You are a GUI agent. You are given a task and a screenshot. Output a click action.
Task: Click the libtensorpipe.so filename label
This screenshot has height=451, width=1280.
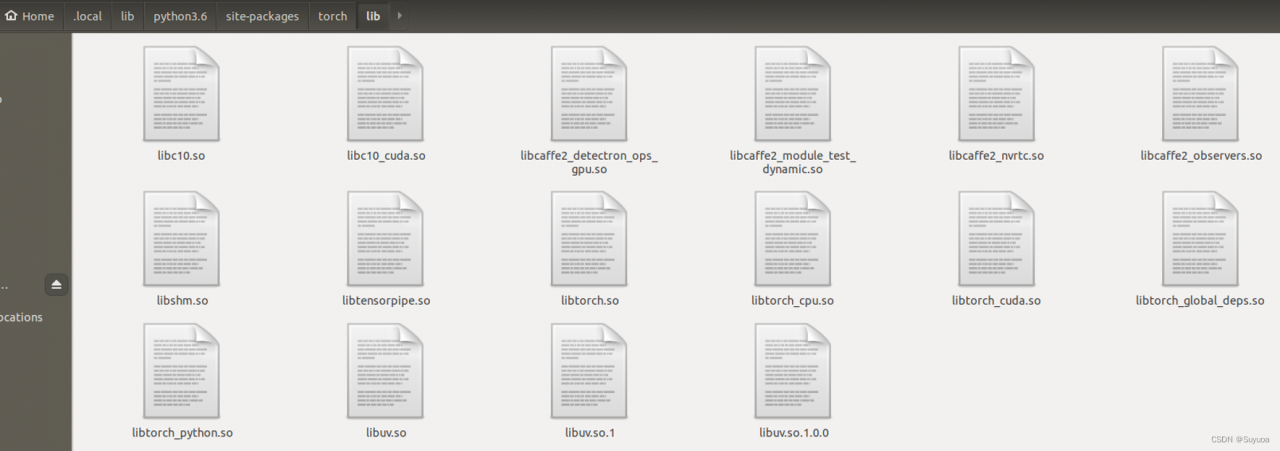pos(386,300)
